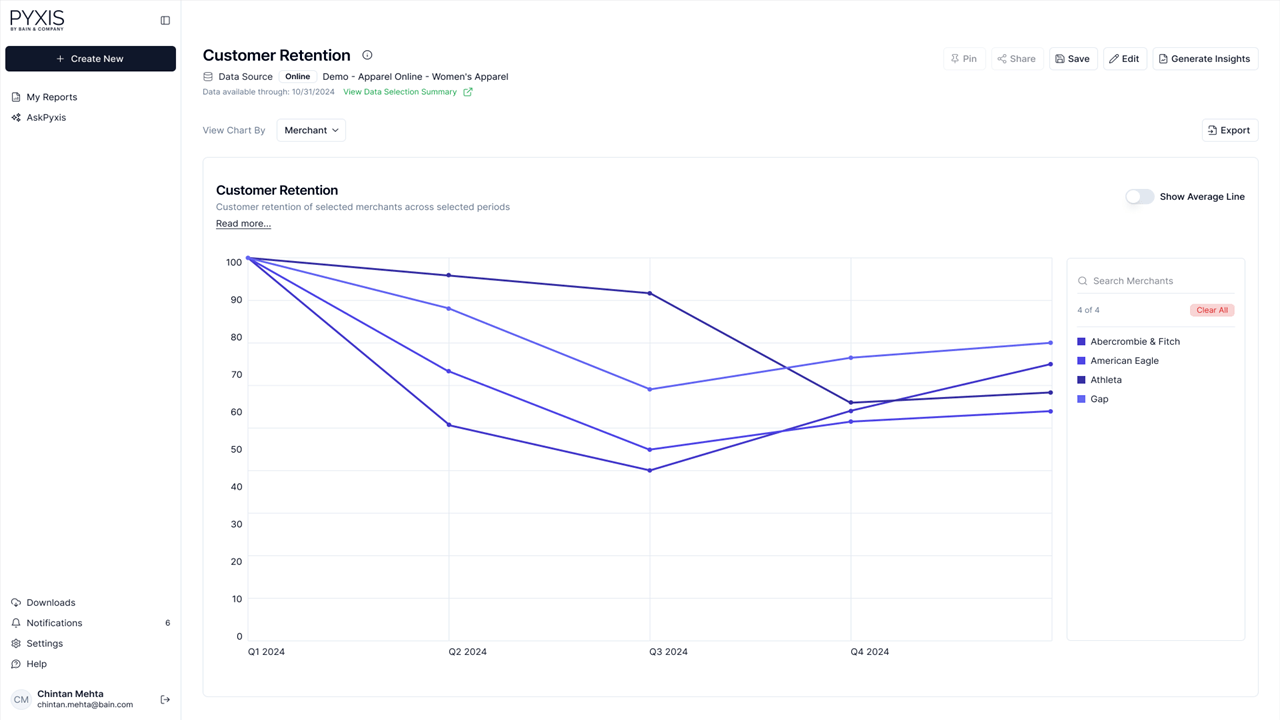This screenshot has height=720, width=1280.
Task: Share this report
Action: click(x=1016, y=59)
